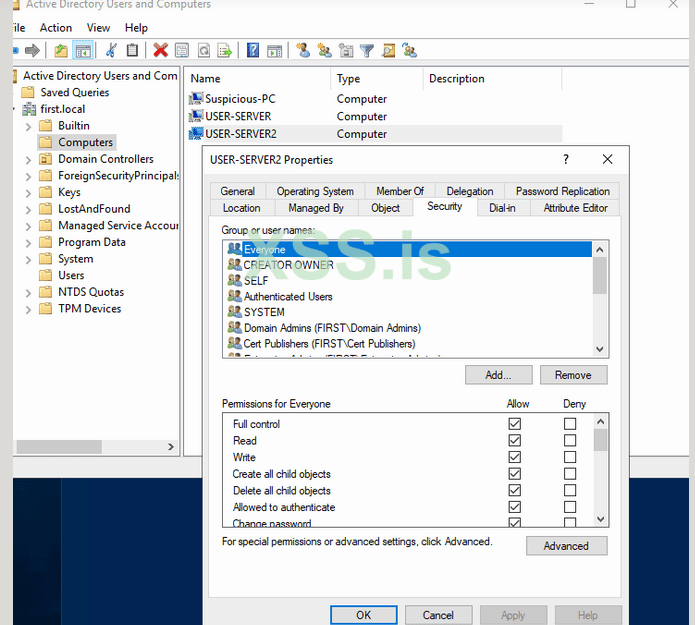Viewport: 695px width, 625px height.
Task: Click the left pane horizontal scrollbar
Action: (x=90, y=447)
